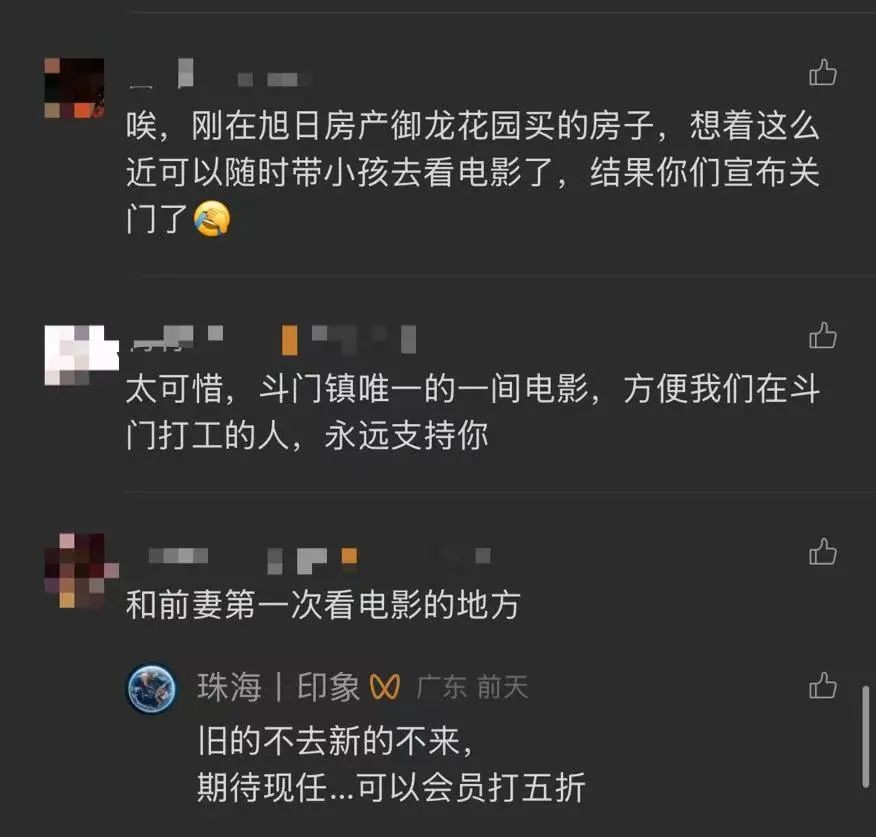Click the vertical scrollbar thumb at right edge
876x837 pixels.
(865, 736)
